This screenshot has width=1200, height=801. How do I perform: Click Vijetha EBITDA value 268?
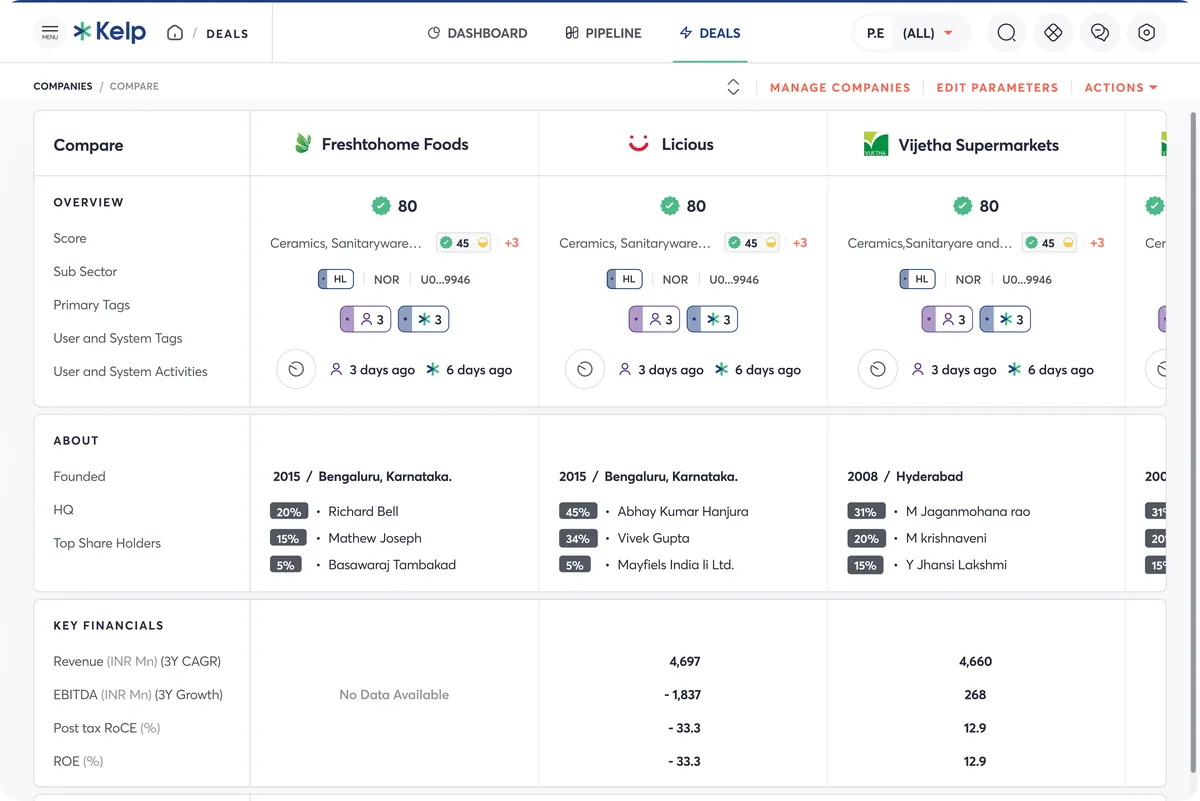[975, 695]
